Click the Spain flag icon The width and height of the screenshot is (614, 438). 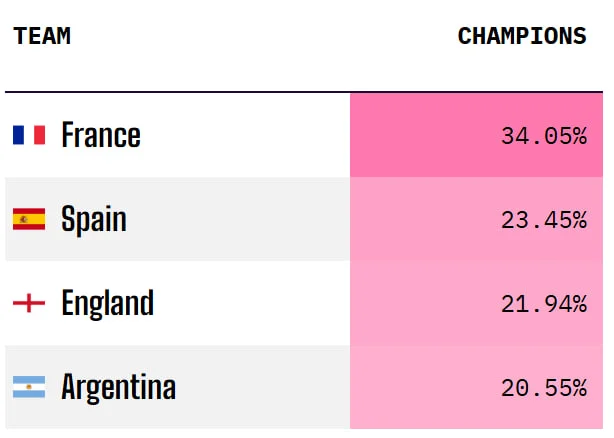point(29,219)
